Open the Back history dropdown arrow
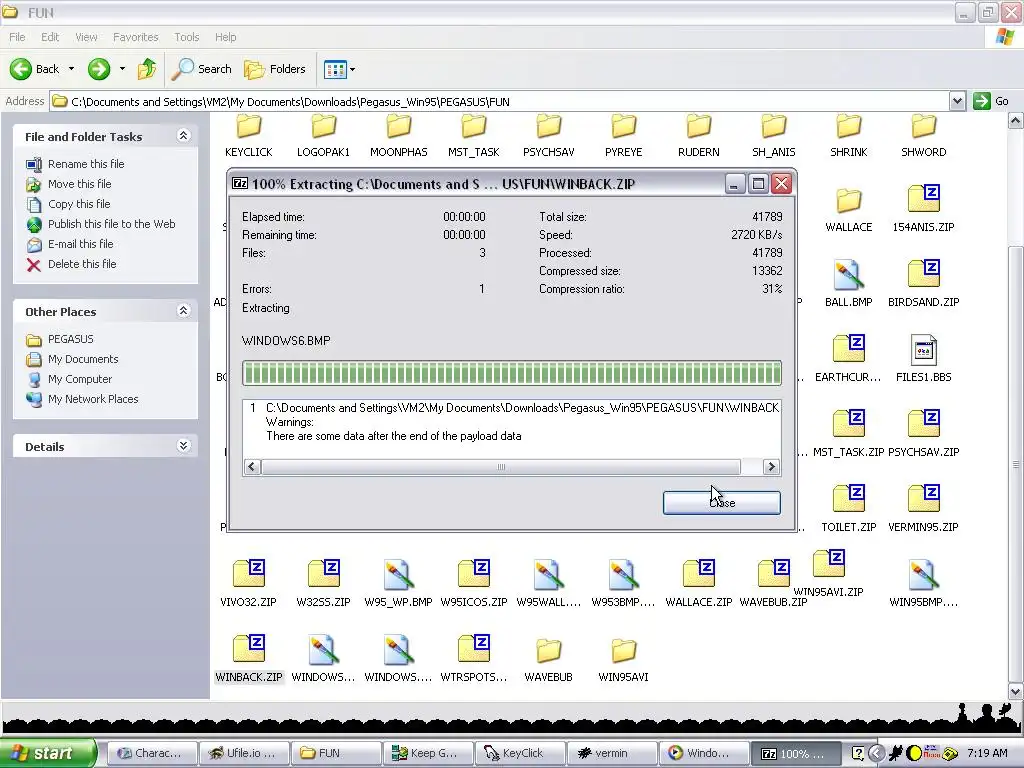 pos(71,69)
